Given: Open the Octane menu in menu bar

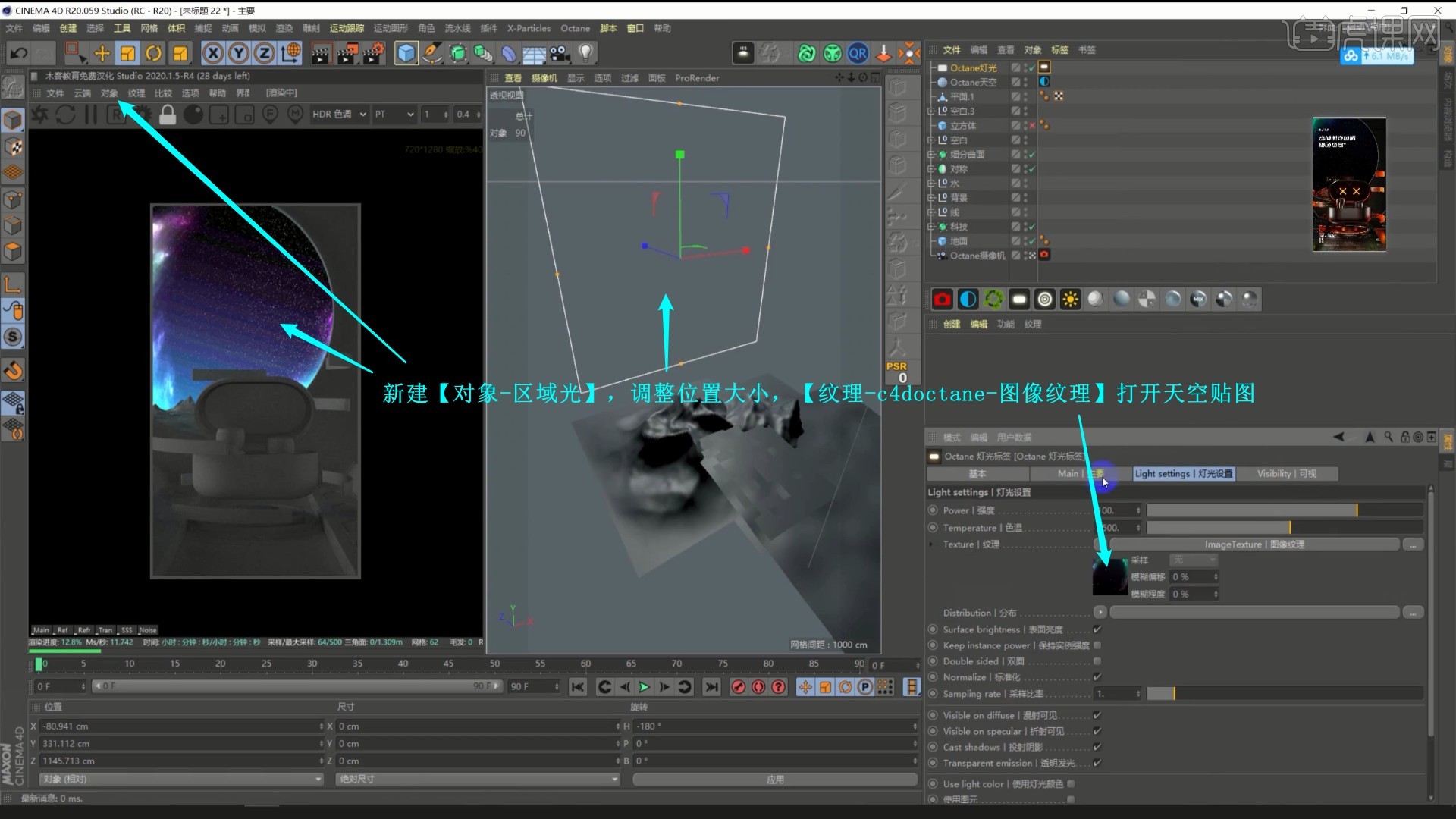Looking at the screenshot, I should (575, 28).
